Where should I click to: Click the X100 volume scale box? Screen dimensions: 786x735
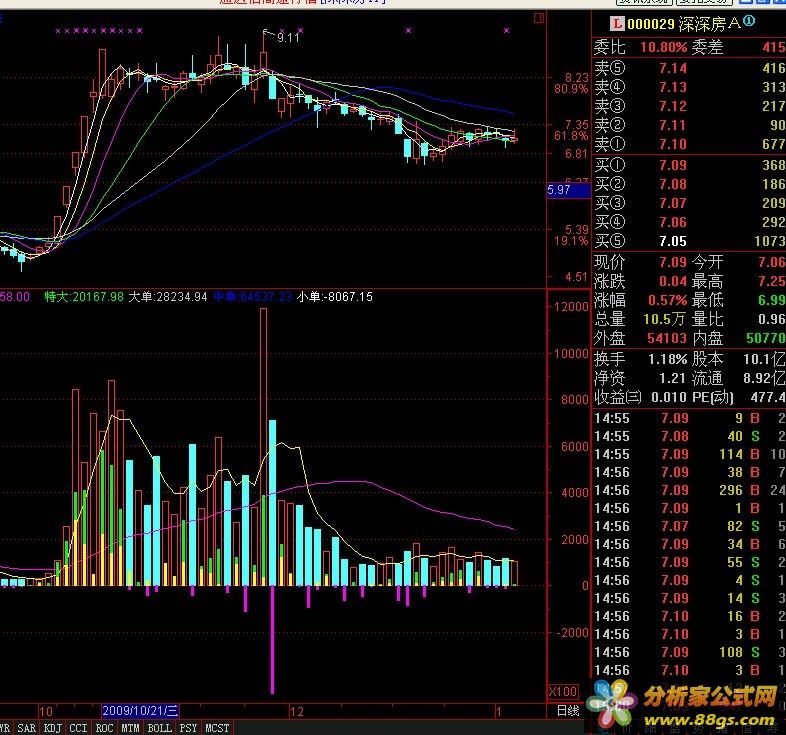(x=562, y=692)
